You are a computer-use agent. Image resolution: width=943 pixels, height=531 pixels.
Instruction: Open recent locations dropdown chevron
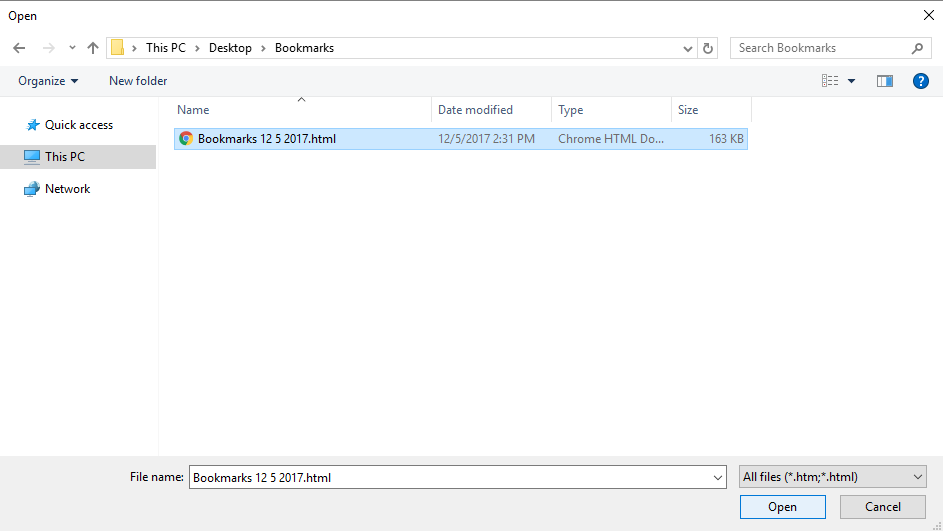click(72, 48)
